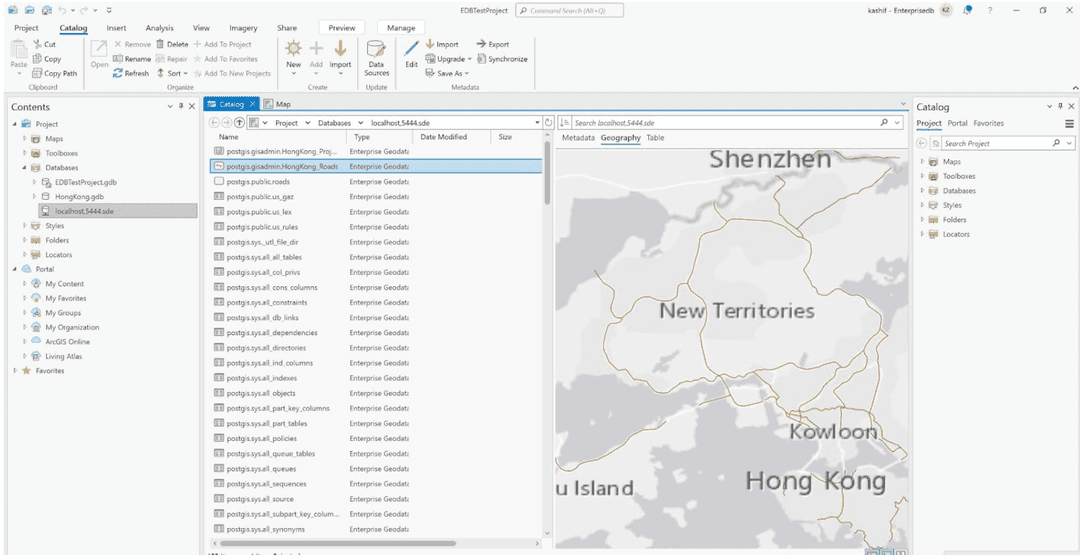The width and height of the screenshot is (1080, 555).
Task: Switch to the Metadata tab
Action: click(578, 138)
